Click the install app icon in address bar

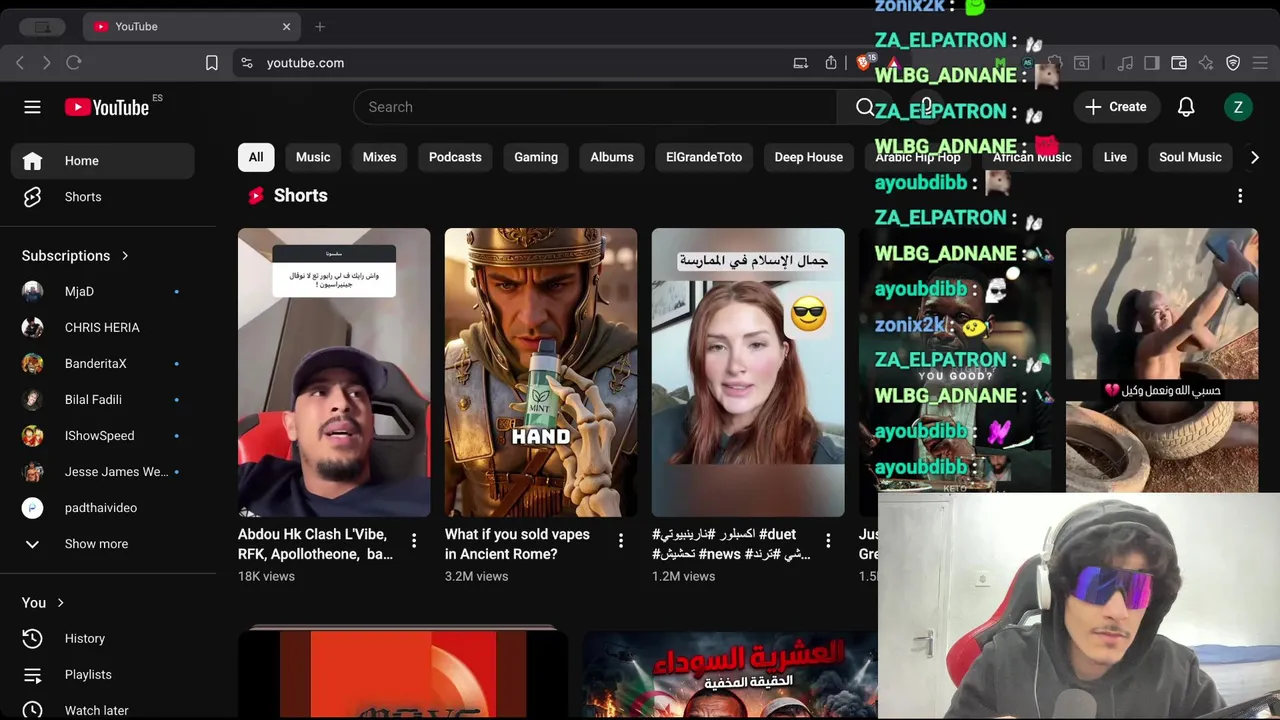coord(800,63)
